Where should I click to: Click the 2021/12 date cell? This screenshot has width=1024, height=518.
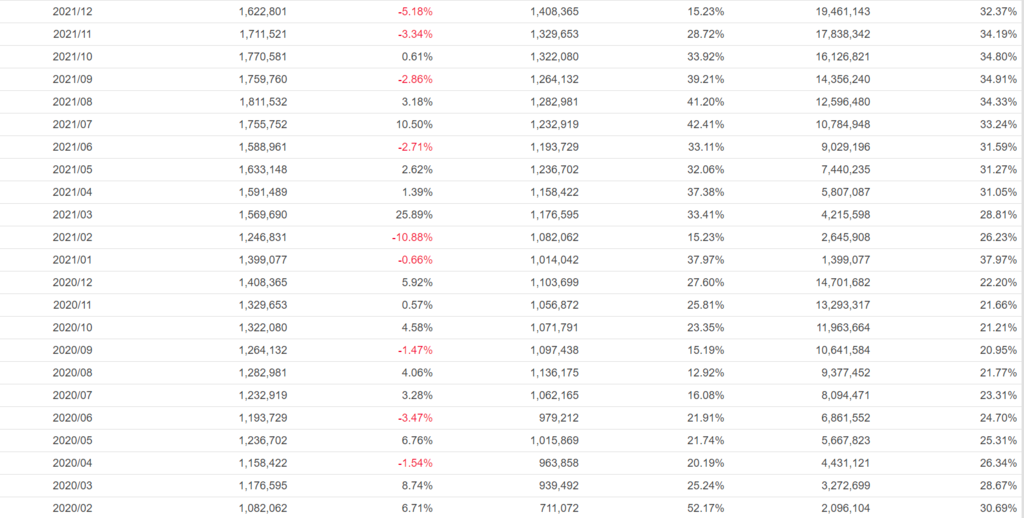coord(72,11)
